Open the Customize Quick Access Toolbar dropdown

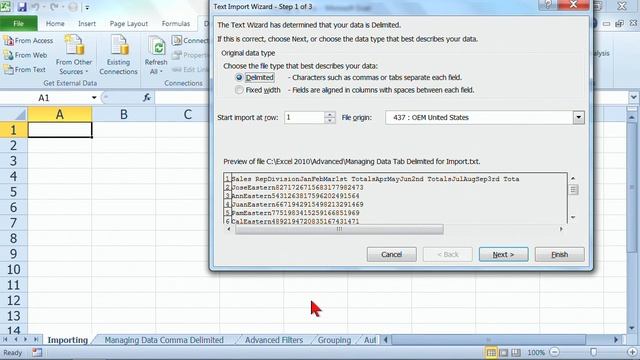pos(87,7)
